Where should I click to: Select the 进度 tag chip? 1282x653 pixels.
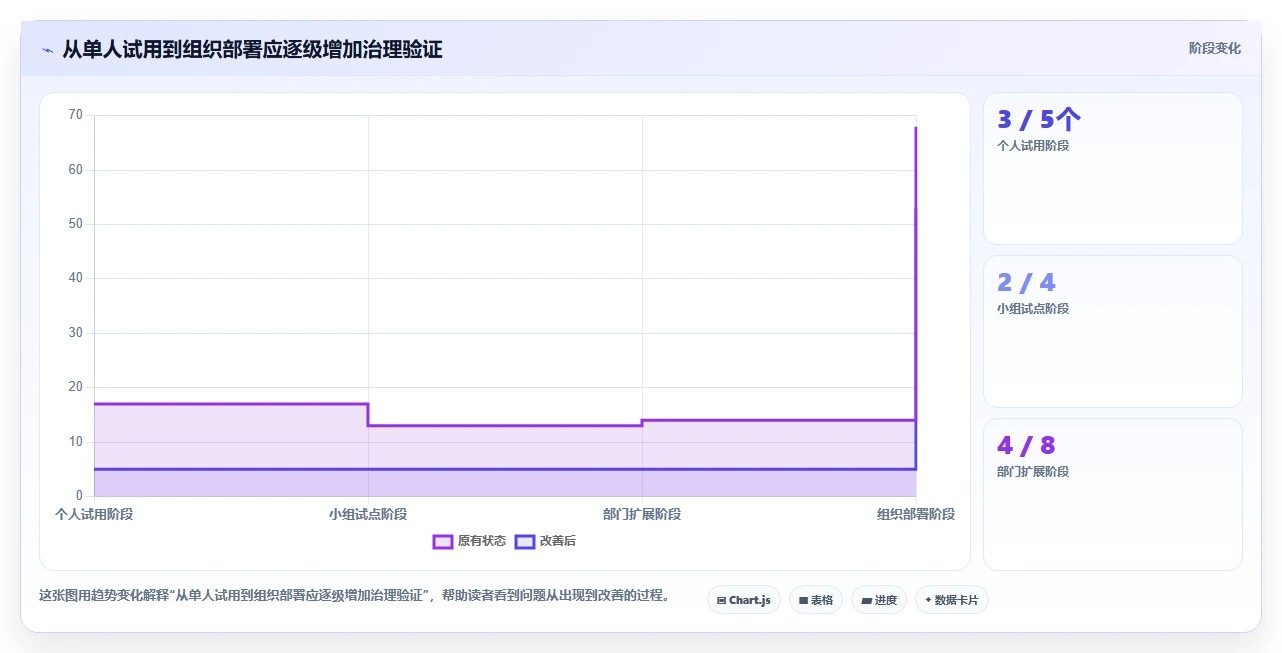(x=879, y=600)
